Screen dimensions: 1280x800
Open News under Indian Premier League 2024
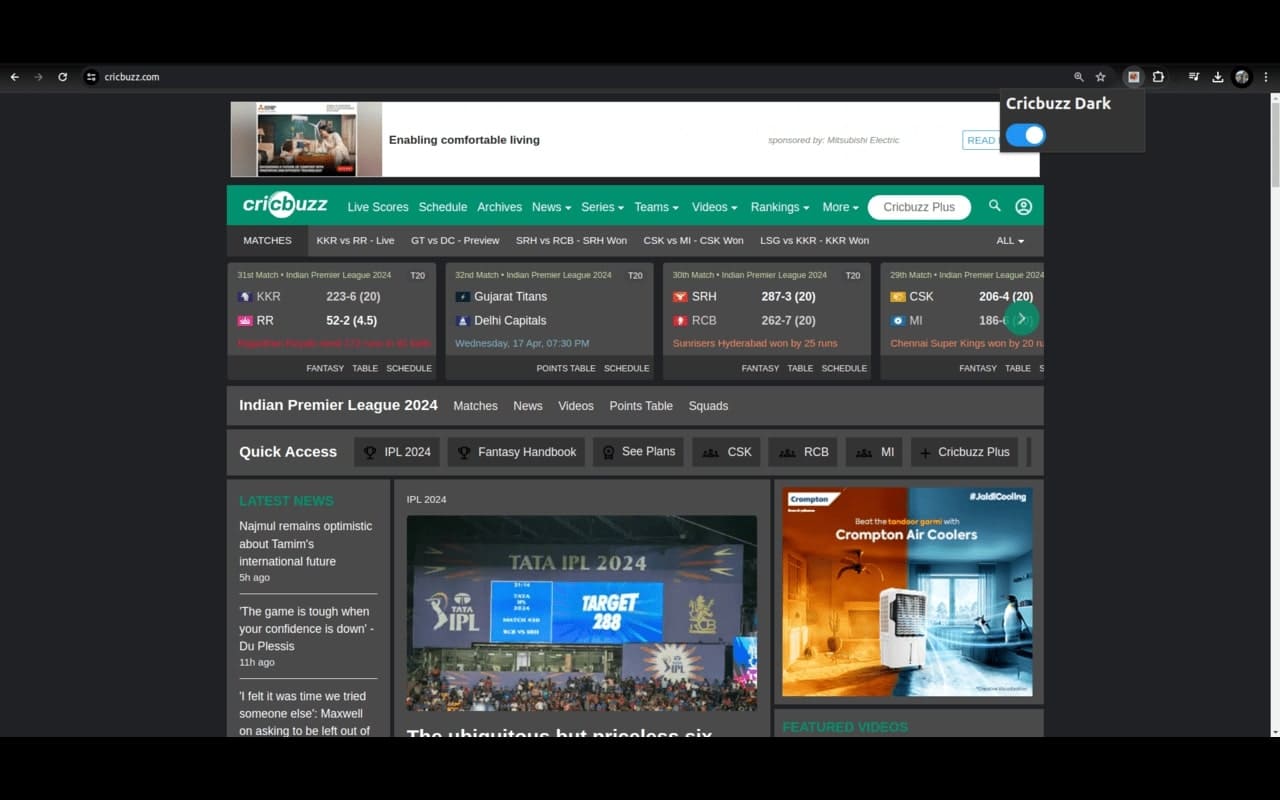pos(528,406)
